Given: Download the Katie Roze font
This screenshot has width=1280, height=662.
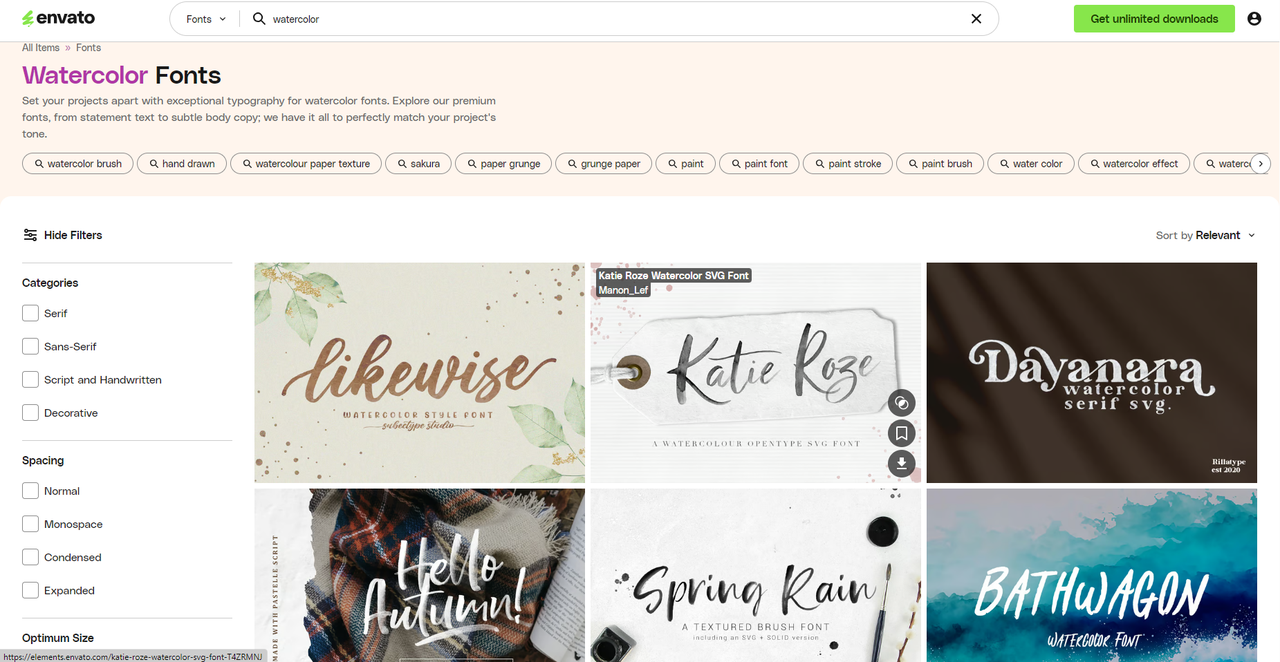Looking at the screenshot, I should 901,463.
